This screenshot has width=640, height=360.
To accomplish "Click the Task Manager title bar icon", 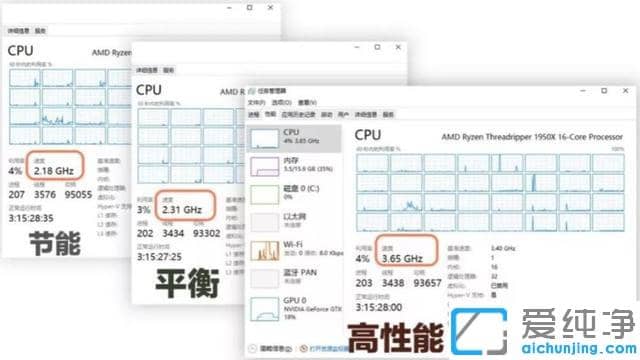I will pos(252,91).
